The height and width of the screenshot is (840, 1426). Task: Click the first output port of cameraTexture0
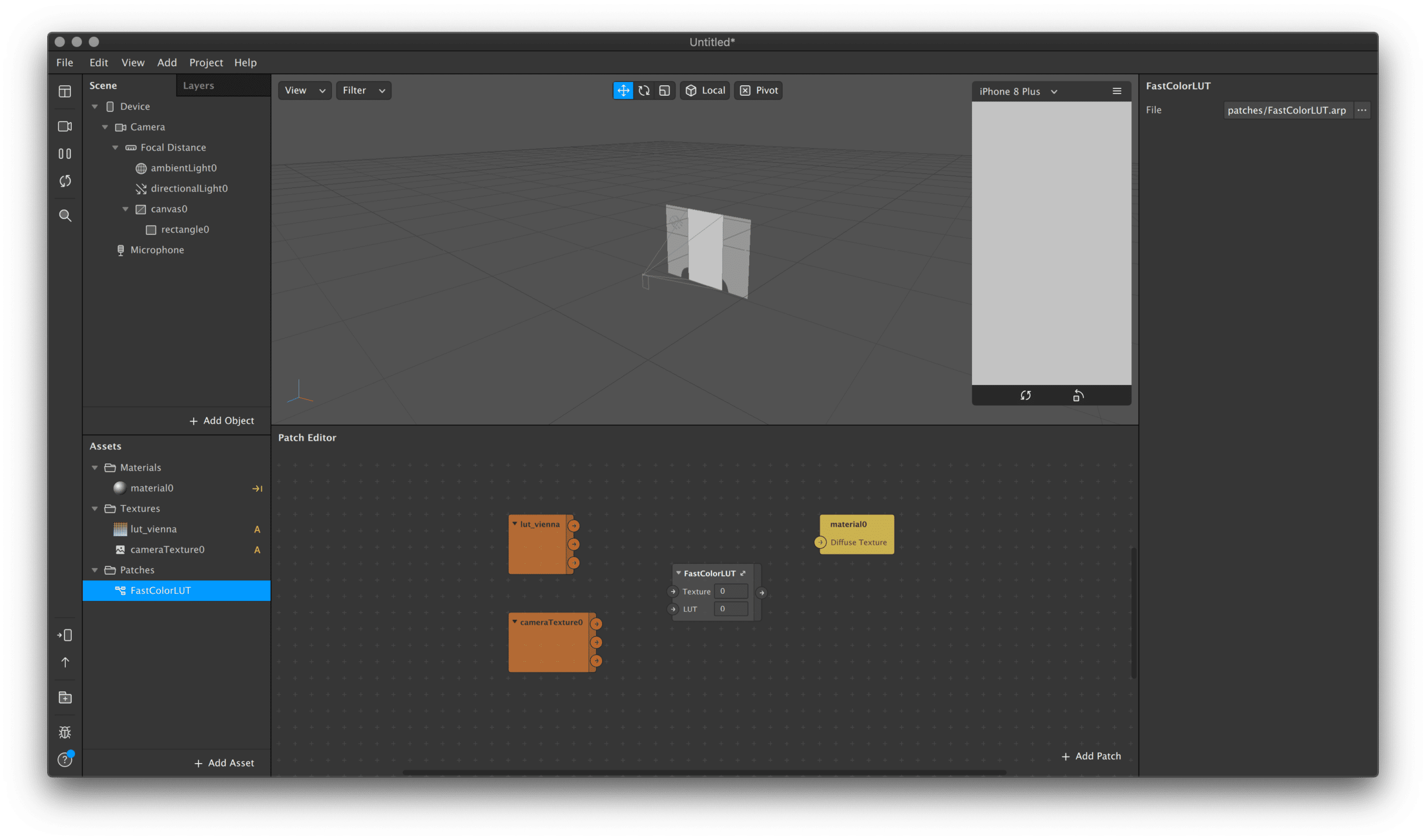point(597,624)
